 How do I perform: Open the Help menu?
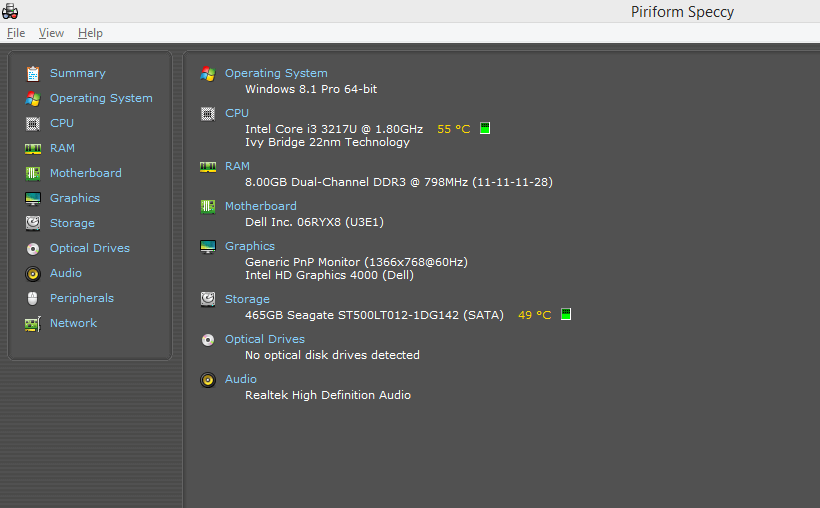[x=90, y=33]
